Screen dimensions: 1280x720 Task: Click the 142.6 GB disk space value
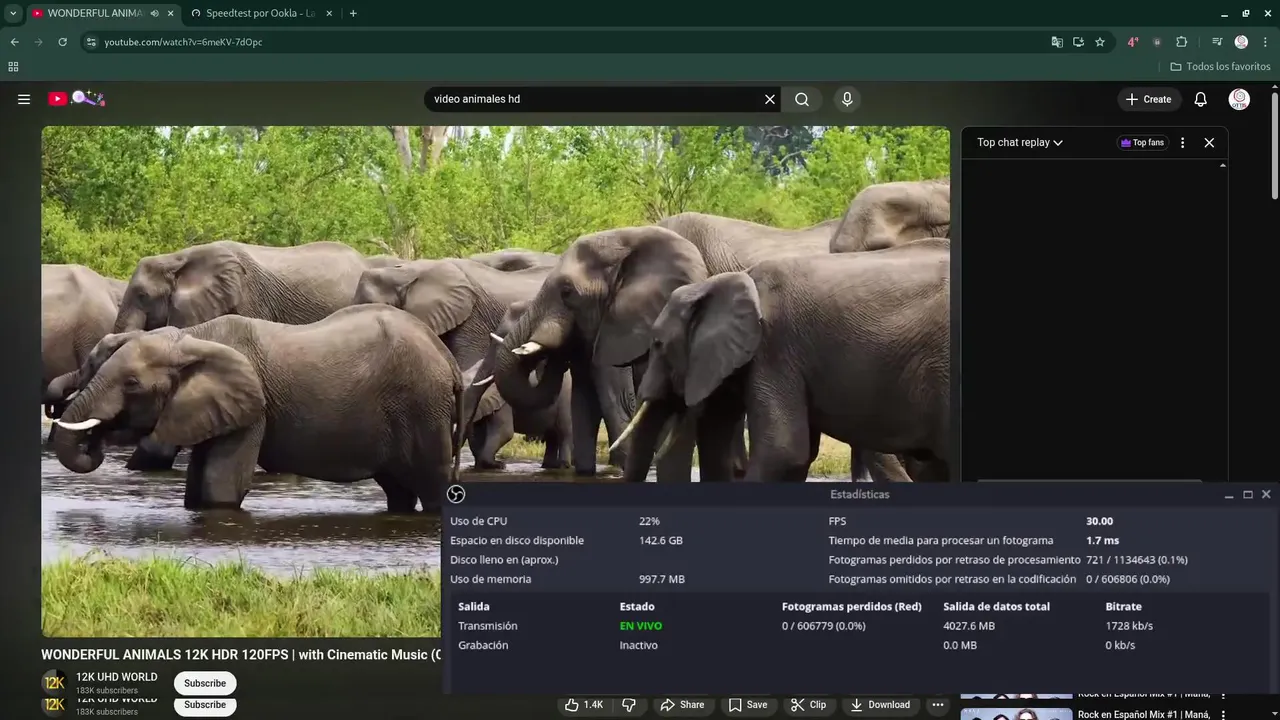(x=661, y=540)
